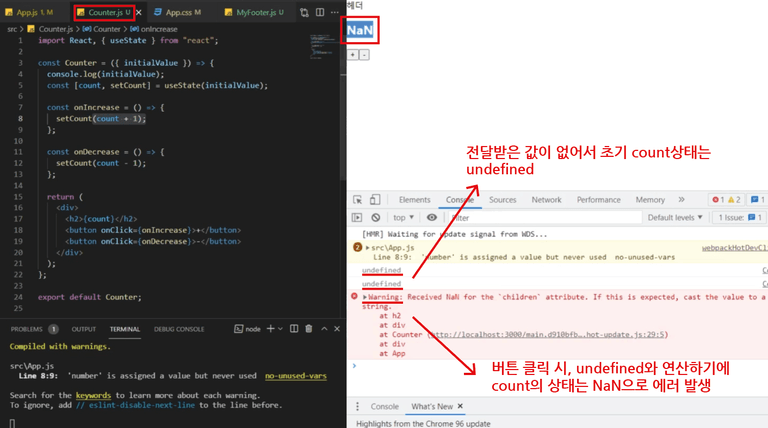
Task: Click the plus button under NaN
Action: [x=353, y=55]
